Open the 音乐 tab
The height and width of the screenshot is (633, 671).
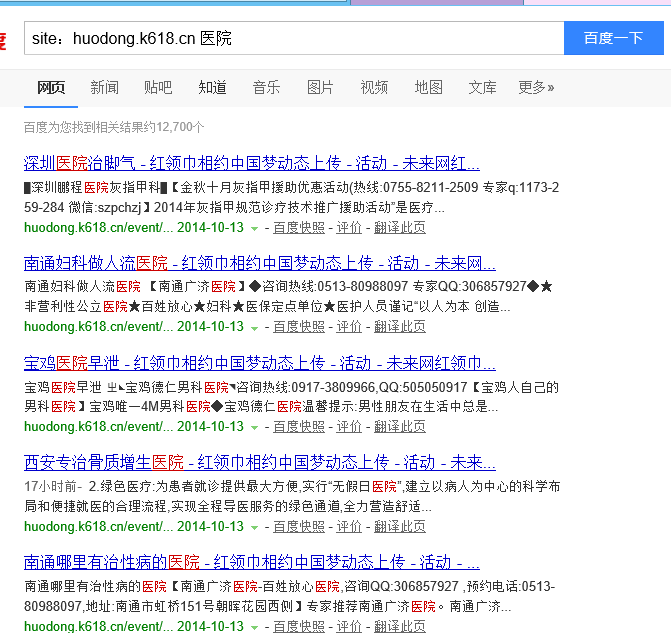click(266, 87)
